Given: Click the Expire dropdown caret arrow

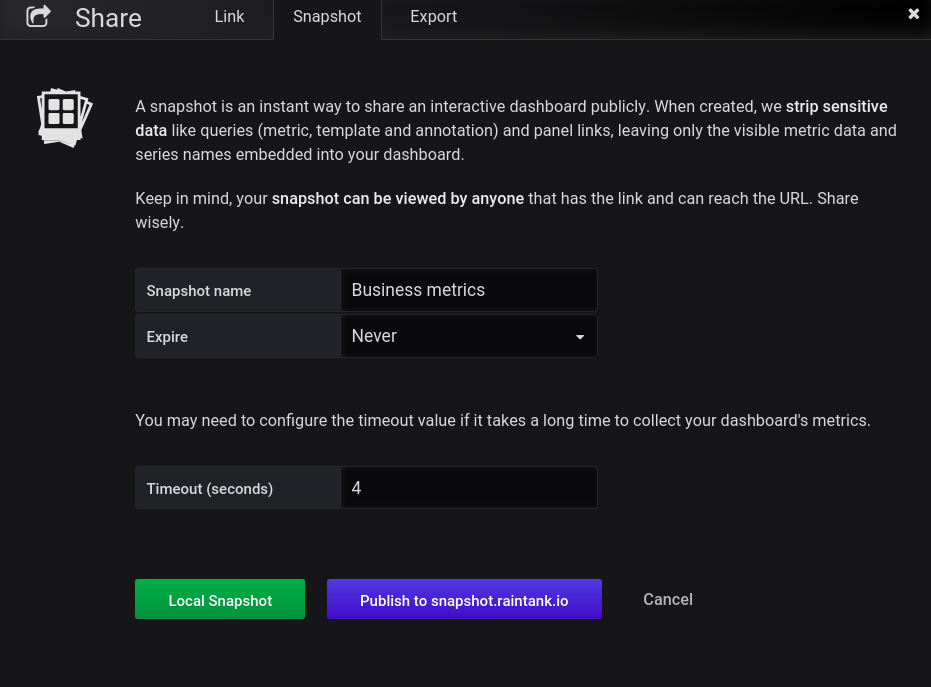Looking at the screenshot, I should pos(580,337).
